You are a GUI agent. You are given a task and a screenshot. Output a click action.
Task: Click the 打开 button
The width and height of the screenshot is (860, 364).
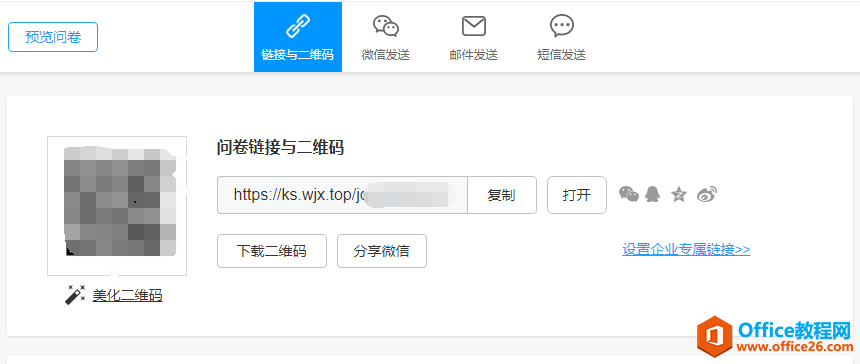click(577, 195)
